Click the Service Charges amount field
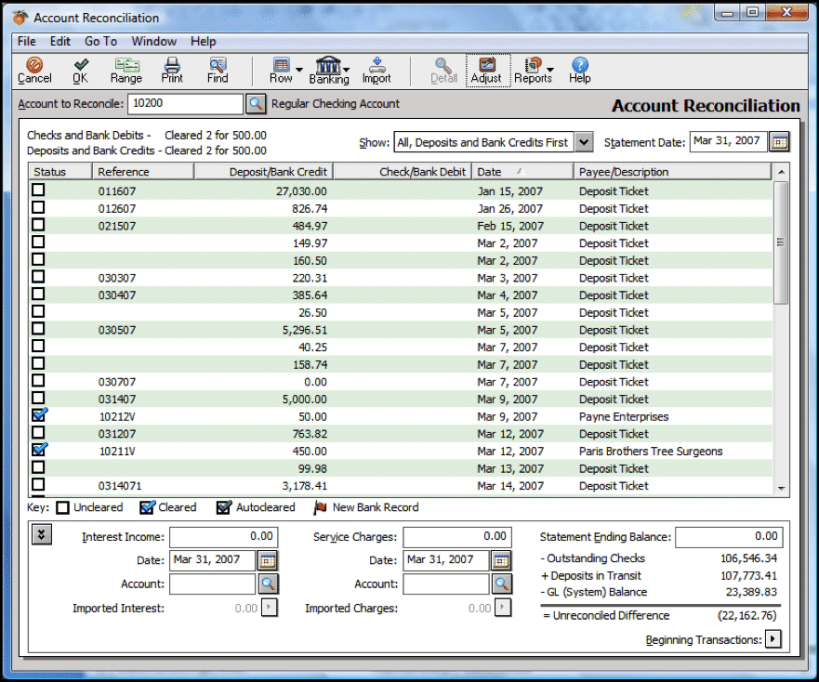 (x=457, y=537)
